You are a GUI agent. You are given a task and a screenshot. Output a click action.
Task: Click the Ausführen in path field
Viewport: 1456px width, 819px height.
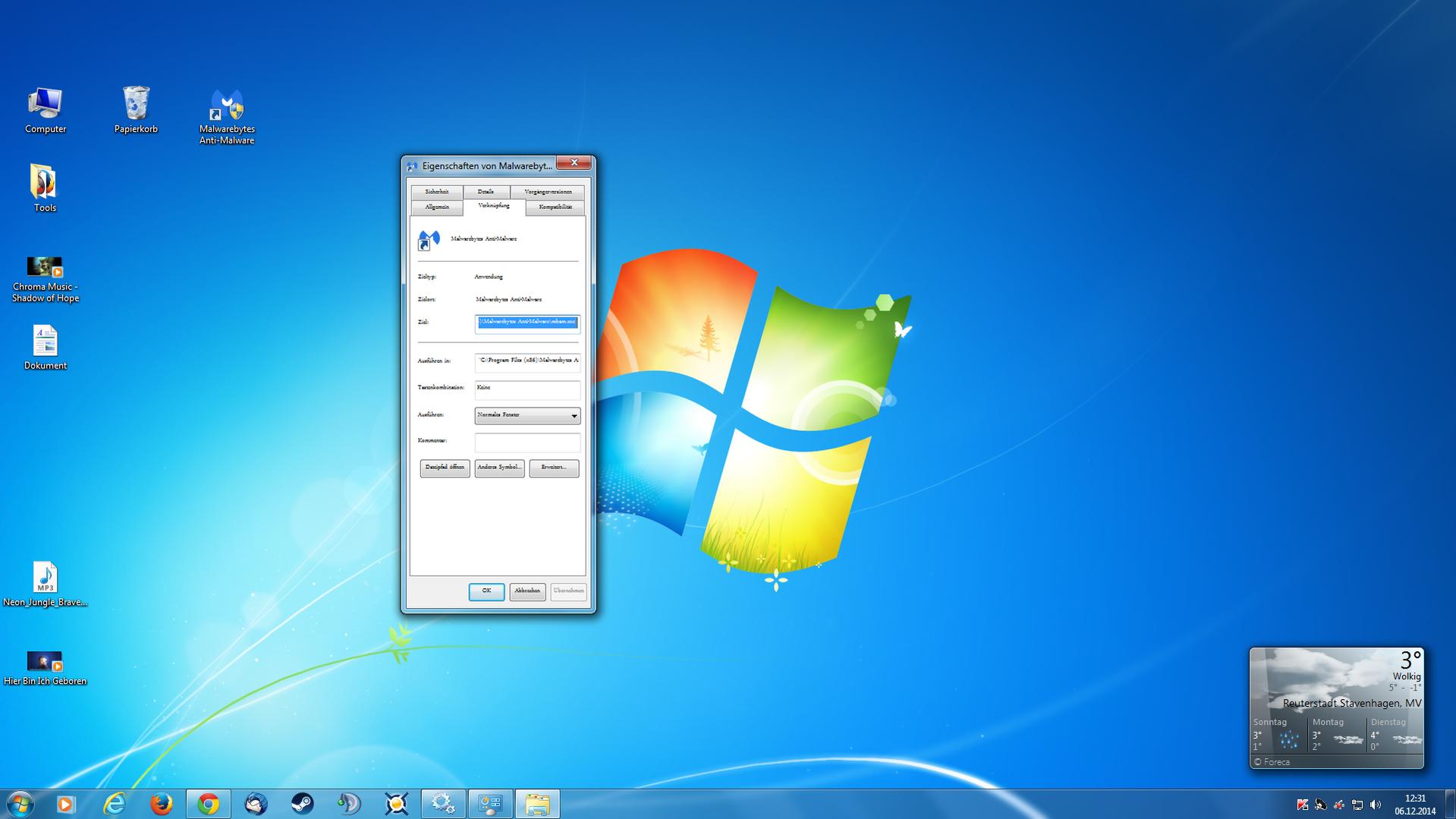point(527,362)
